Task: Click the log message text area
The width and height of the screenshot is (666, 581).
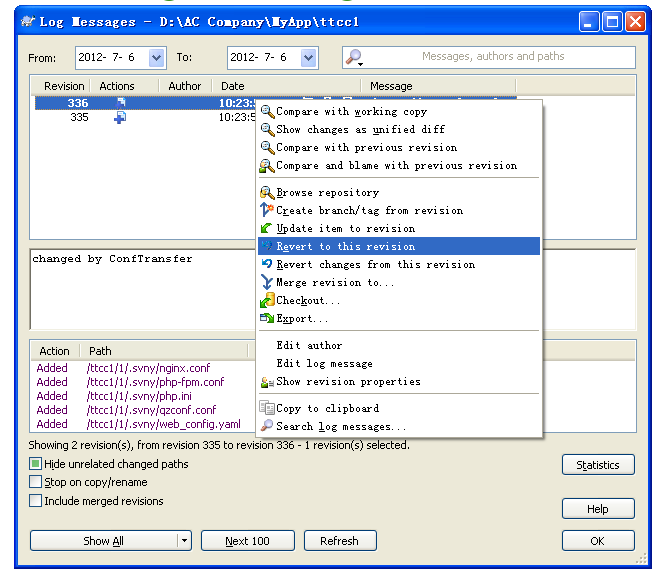Action: [x=142, y=289]
